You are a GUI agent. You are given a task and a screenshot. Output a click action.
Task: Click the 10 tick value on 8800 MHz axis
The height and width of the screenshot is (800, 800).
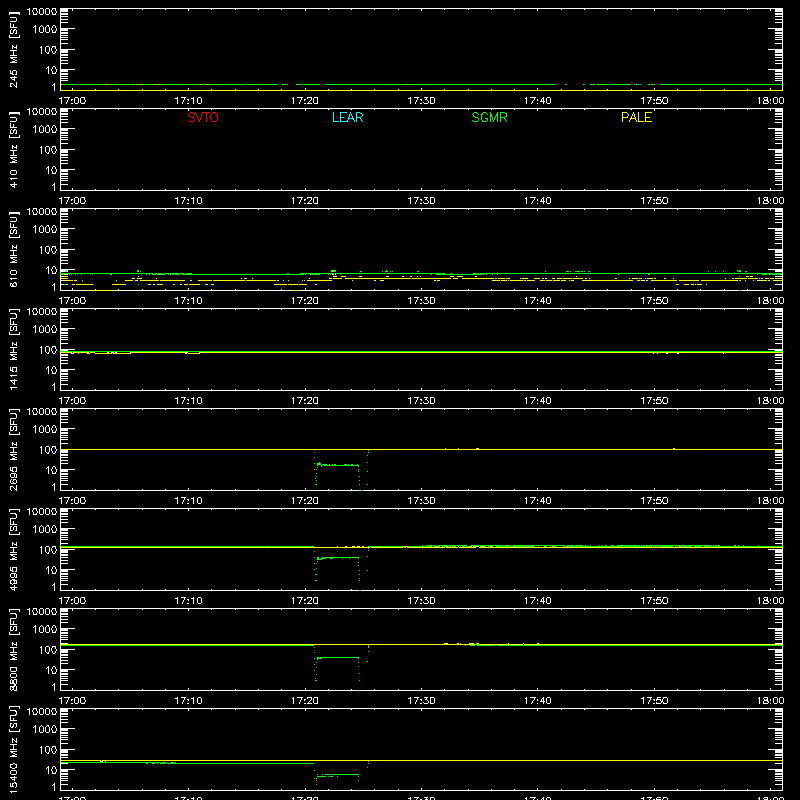51,670
